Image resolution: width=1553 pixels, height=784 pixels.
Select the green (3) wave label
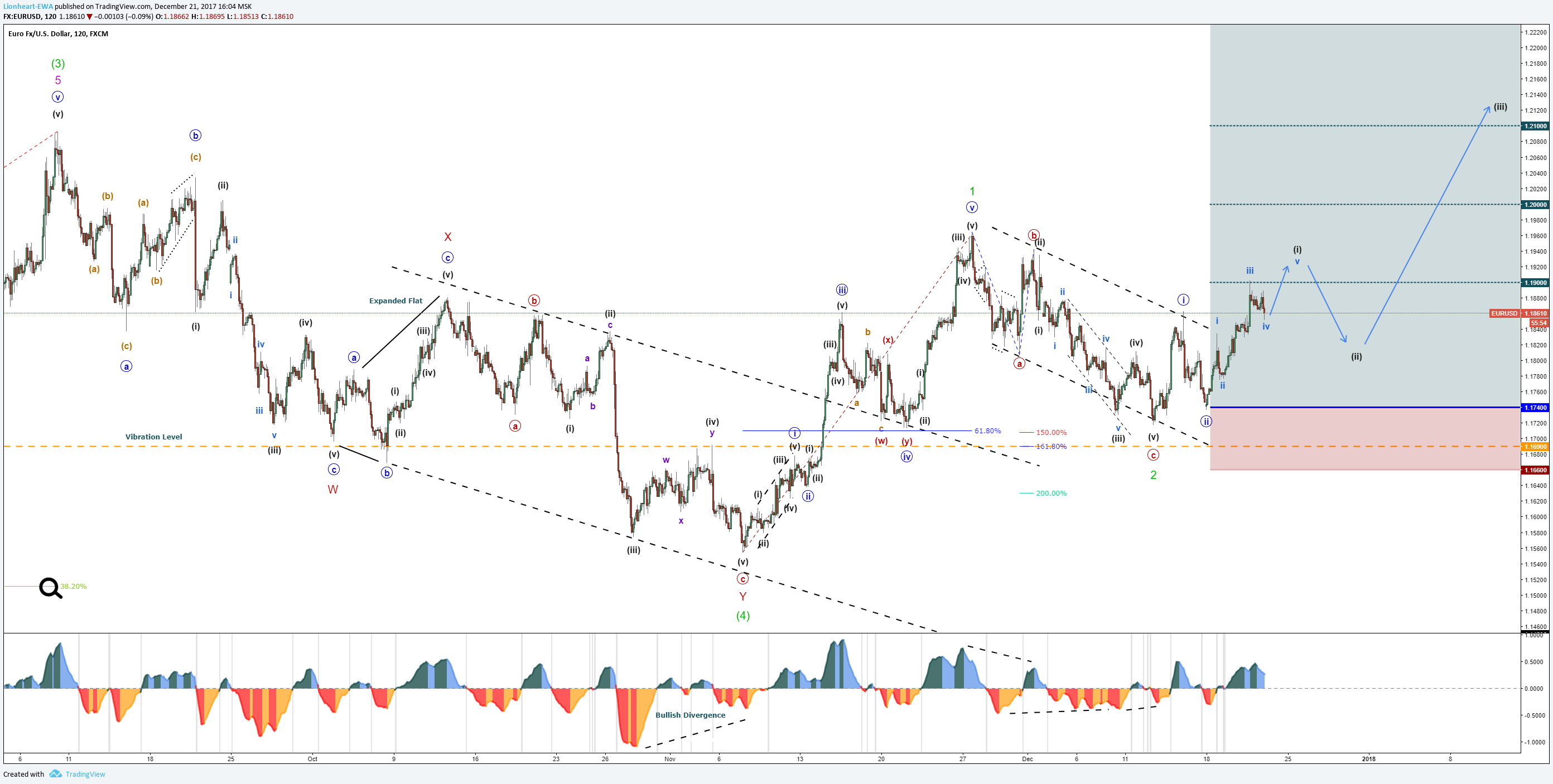coord(58,63)
